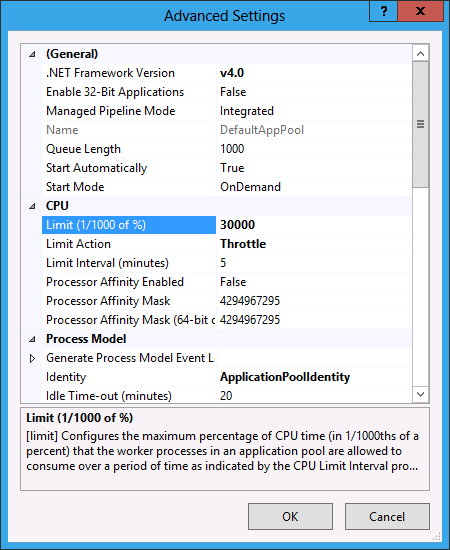Select Managed Pipeline Mode value Integrated

(x=247, y=111)
